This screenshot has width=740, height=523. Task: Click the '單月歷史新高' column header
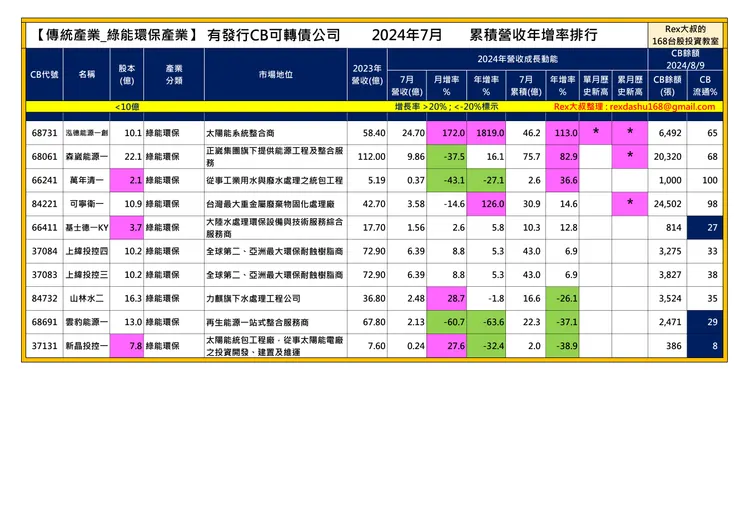(595, 85)
